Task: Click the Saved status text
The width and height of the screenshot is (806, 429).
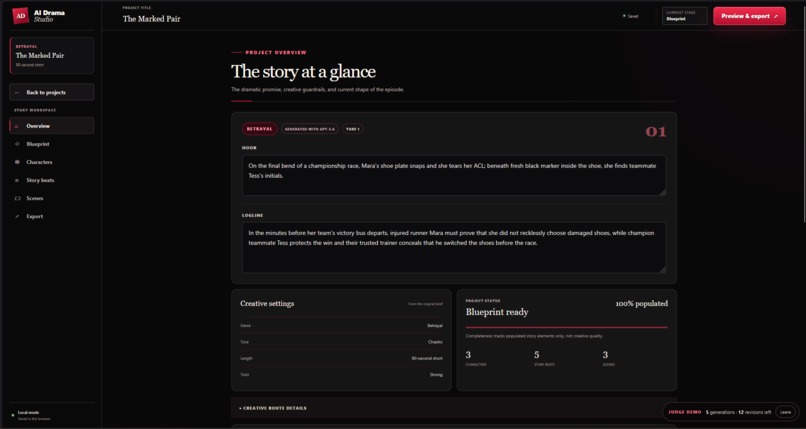Action: 633,16
